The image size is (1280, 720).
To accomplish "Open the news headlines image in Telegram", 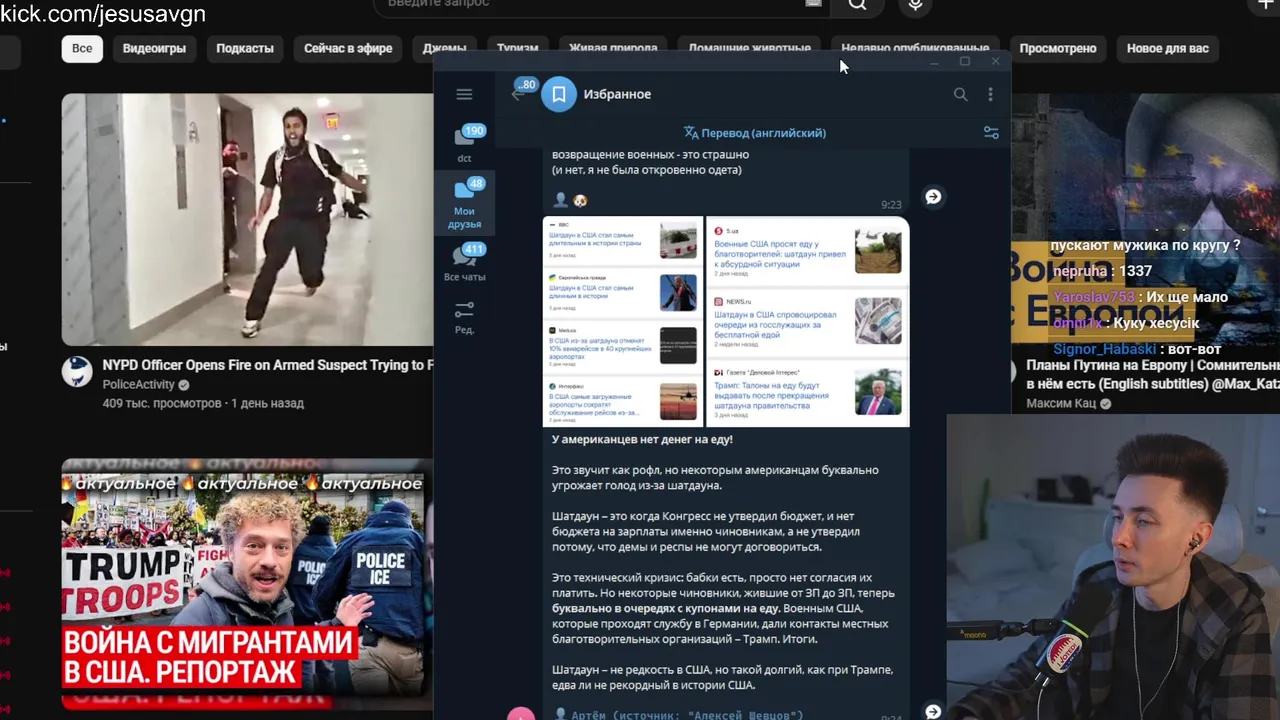I will (726, 322).
